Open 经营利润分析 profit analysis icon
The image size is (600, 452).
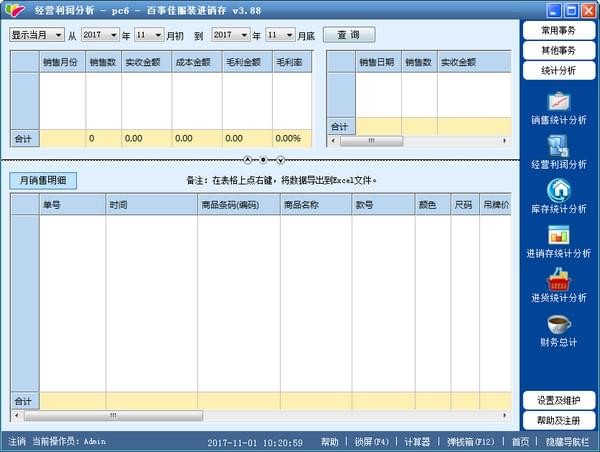point(559,147)
